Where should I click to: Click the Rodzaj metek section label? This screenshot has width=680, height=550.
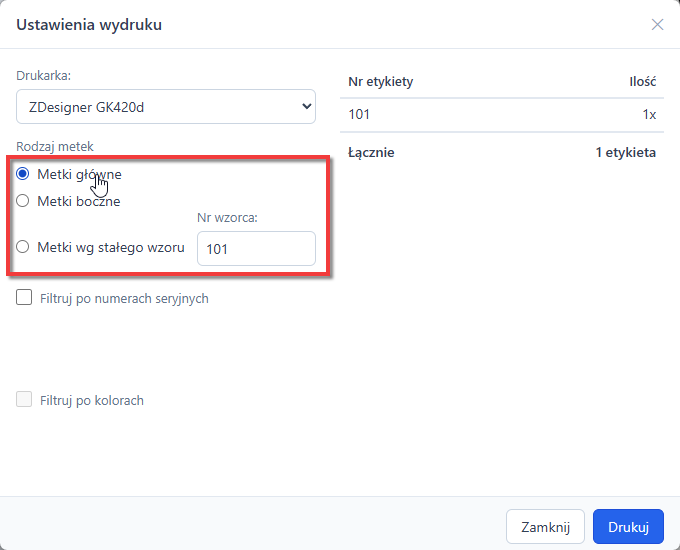55,147
